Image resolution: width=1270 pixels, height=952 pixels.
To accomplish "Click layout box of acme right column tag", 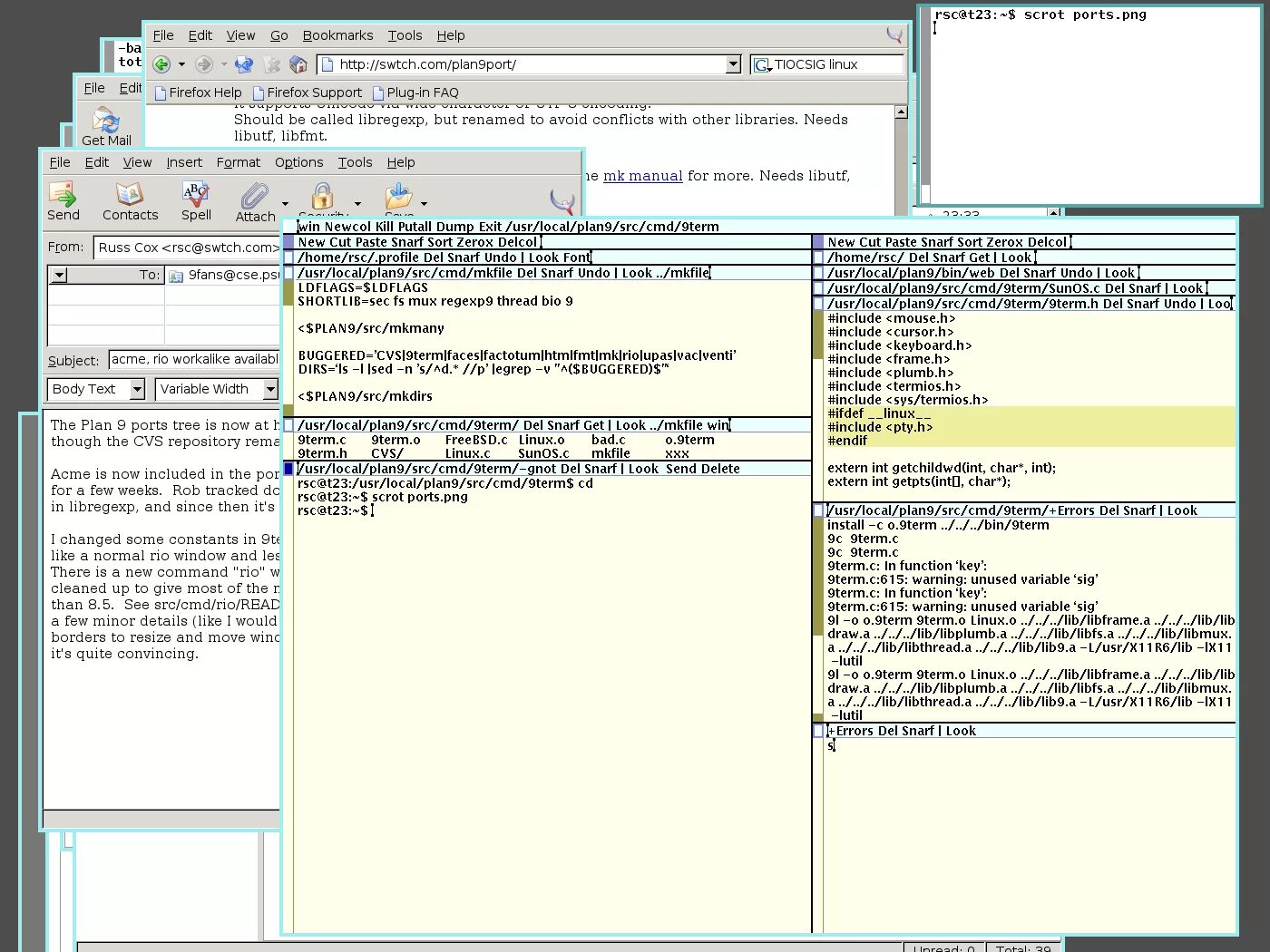I will (818, 242).
